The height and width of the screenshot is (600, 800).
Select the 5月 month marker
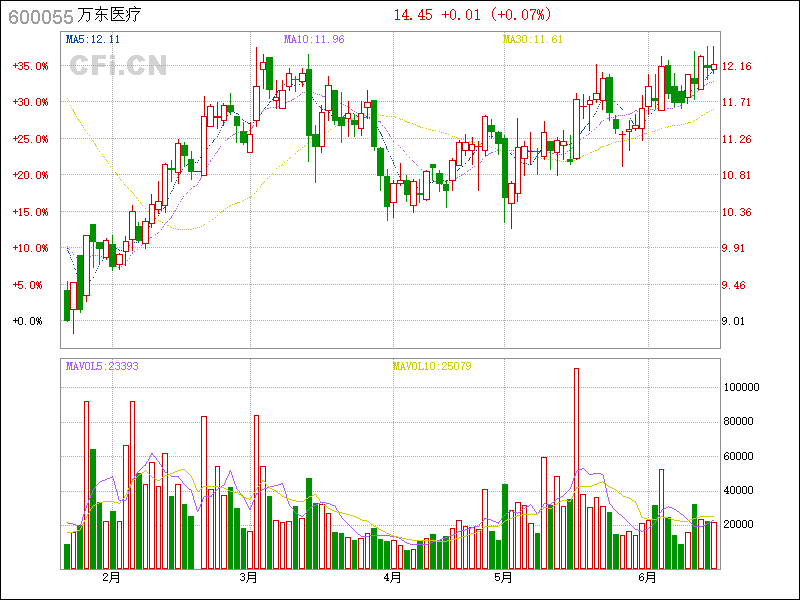(x=504, y=578)
